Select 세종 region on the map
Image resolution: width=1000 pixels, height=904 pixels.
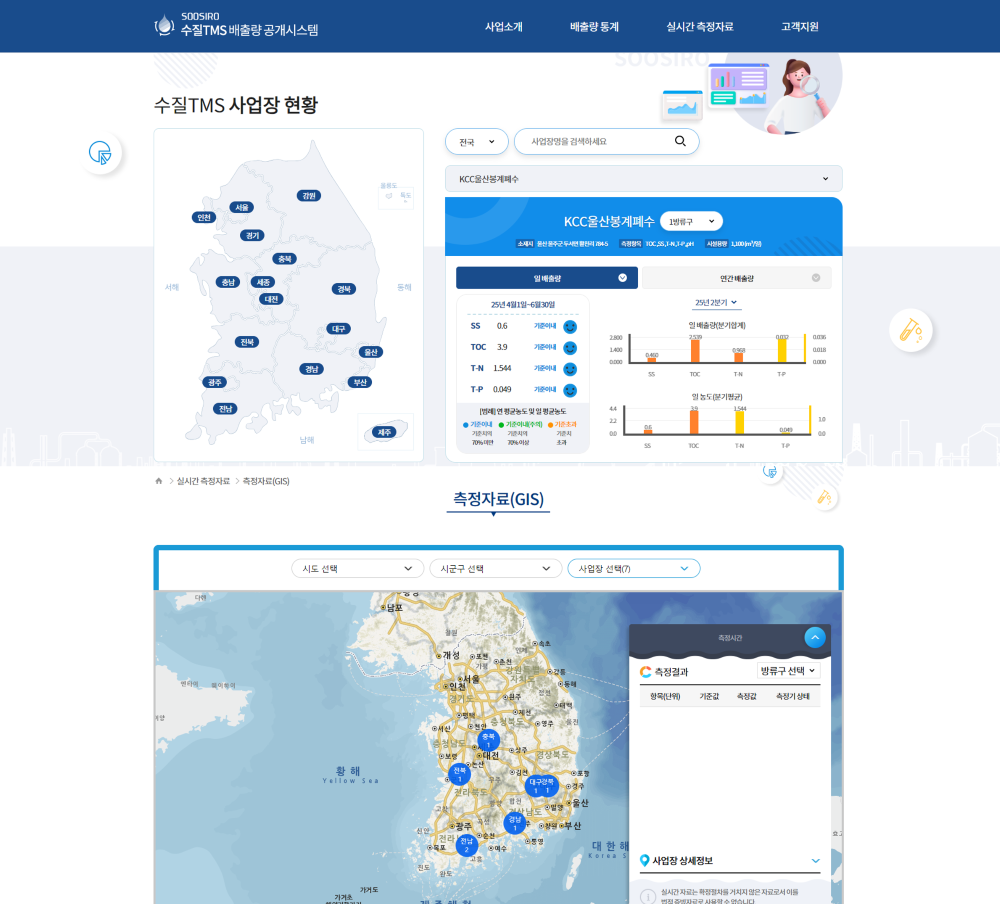[x=263, y=282]
